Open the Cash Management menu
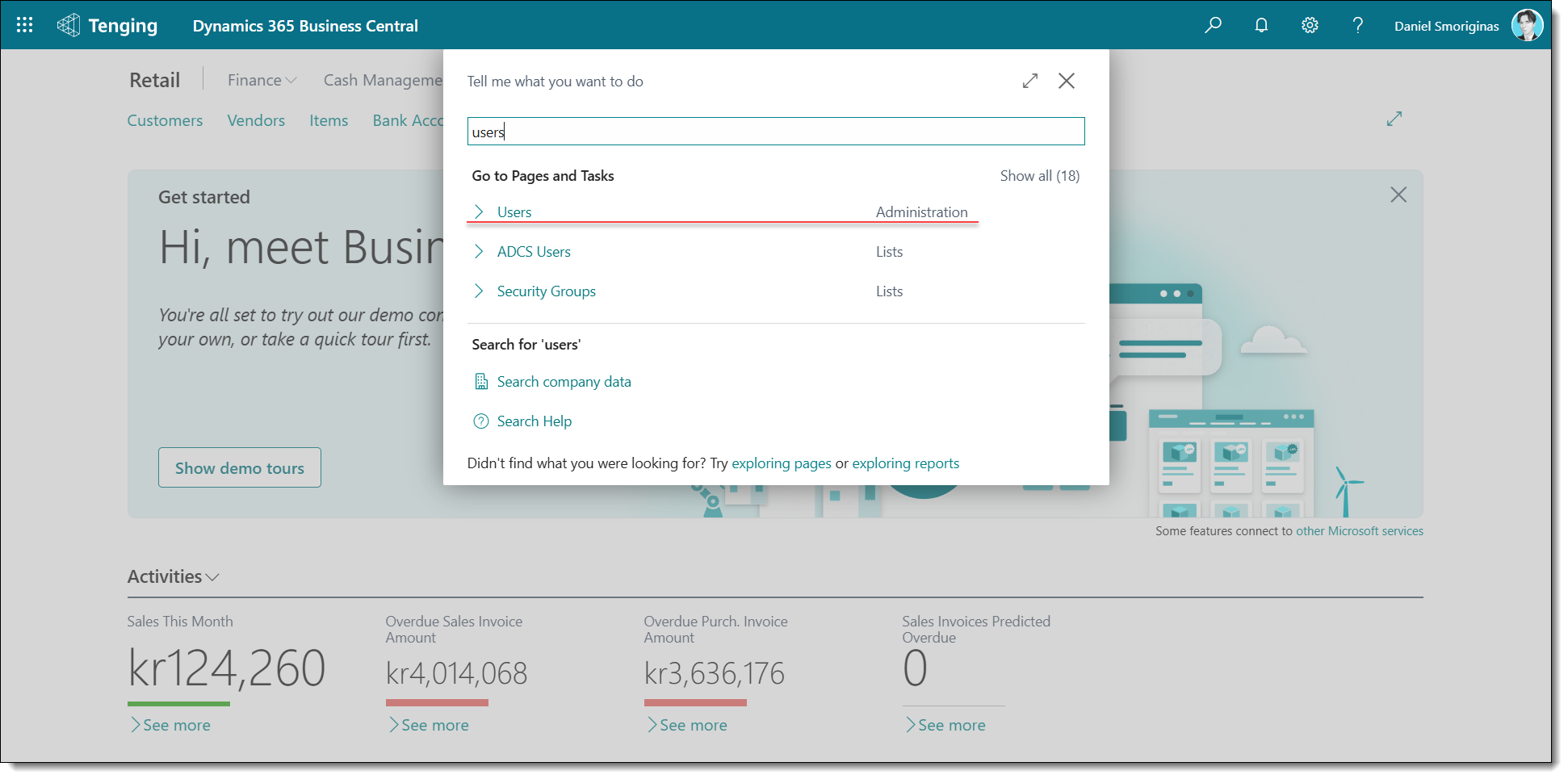The image size is (1568, 779). coord(383,80)
